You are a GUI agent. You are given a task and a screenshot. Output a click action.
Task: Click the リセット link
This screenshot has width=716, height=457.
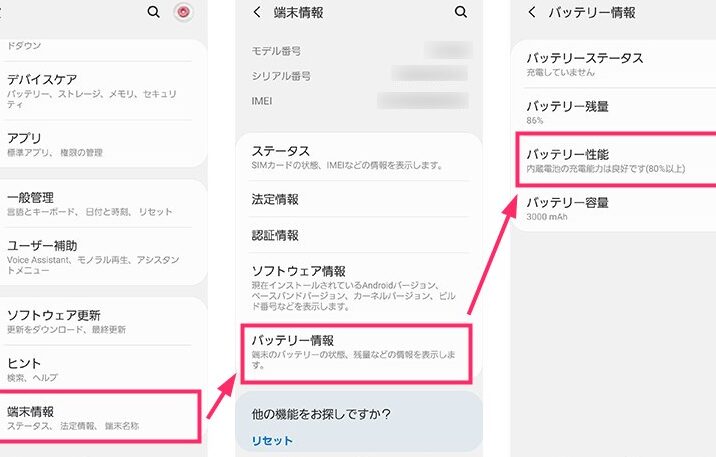[x=271, y=441]
